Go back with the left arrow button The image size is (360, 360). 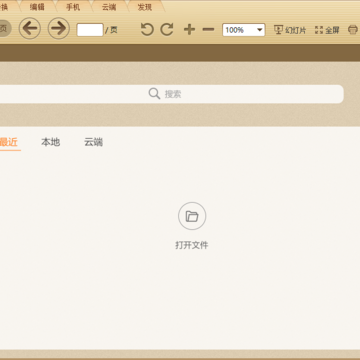tap(30, 28)
